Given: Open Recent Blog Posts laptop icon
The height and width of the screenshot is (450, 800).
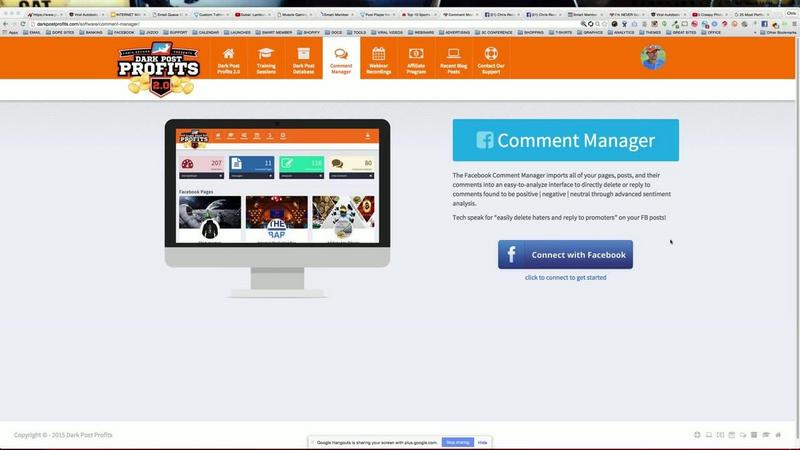Looking at the screenshot, I should pos(454,53).
